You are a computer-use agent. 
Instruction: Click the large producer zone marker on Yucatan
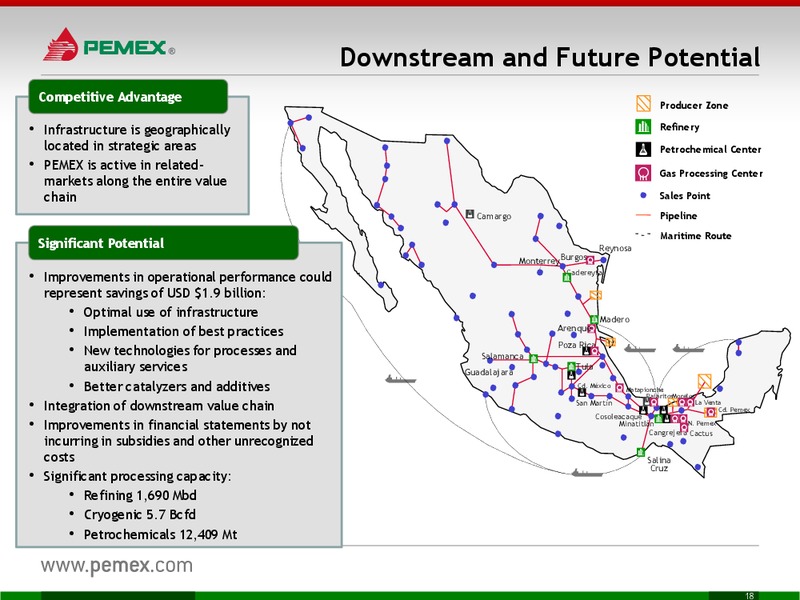tap(705, 381)
